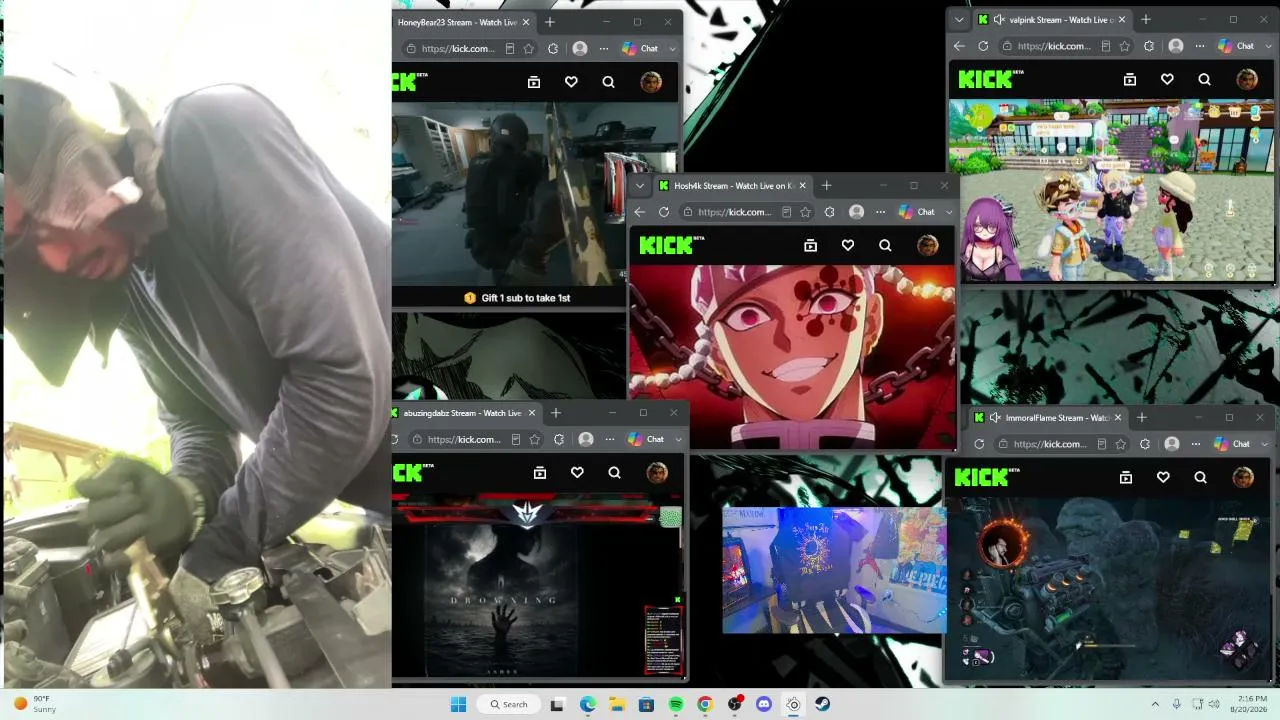Open Following heart in valpink window's Kick header
Screen dimensions: 1280x720
pyautogui.click(x=1167, y=79)
